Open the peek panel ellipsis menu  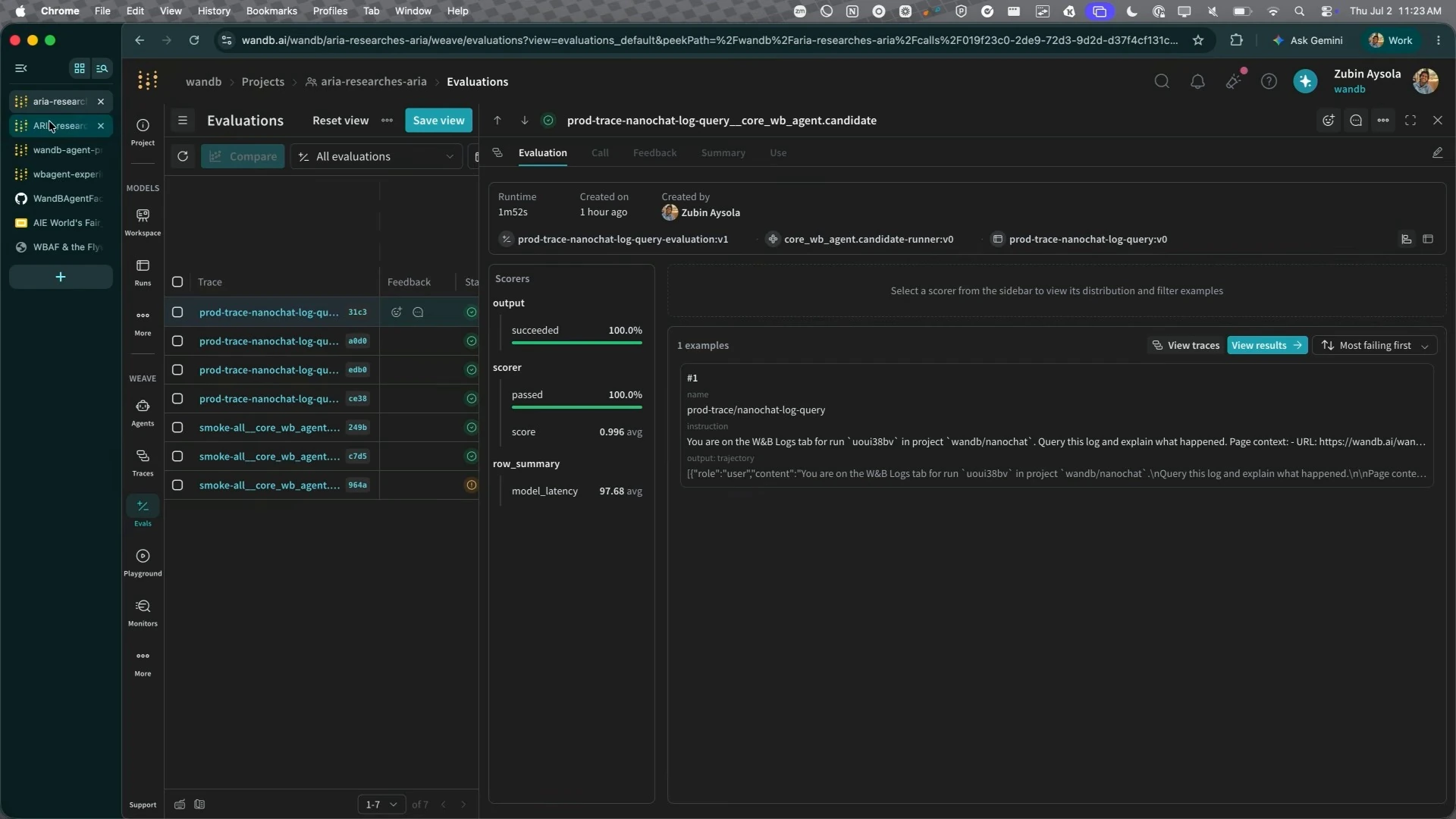(1383, 121)
